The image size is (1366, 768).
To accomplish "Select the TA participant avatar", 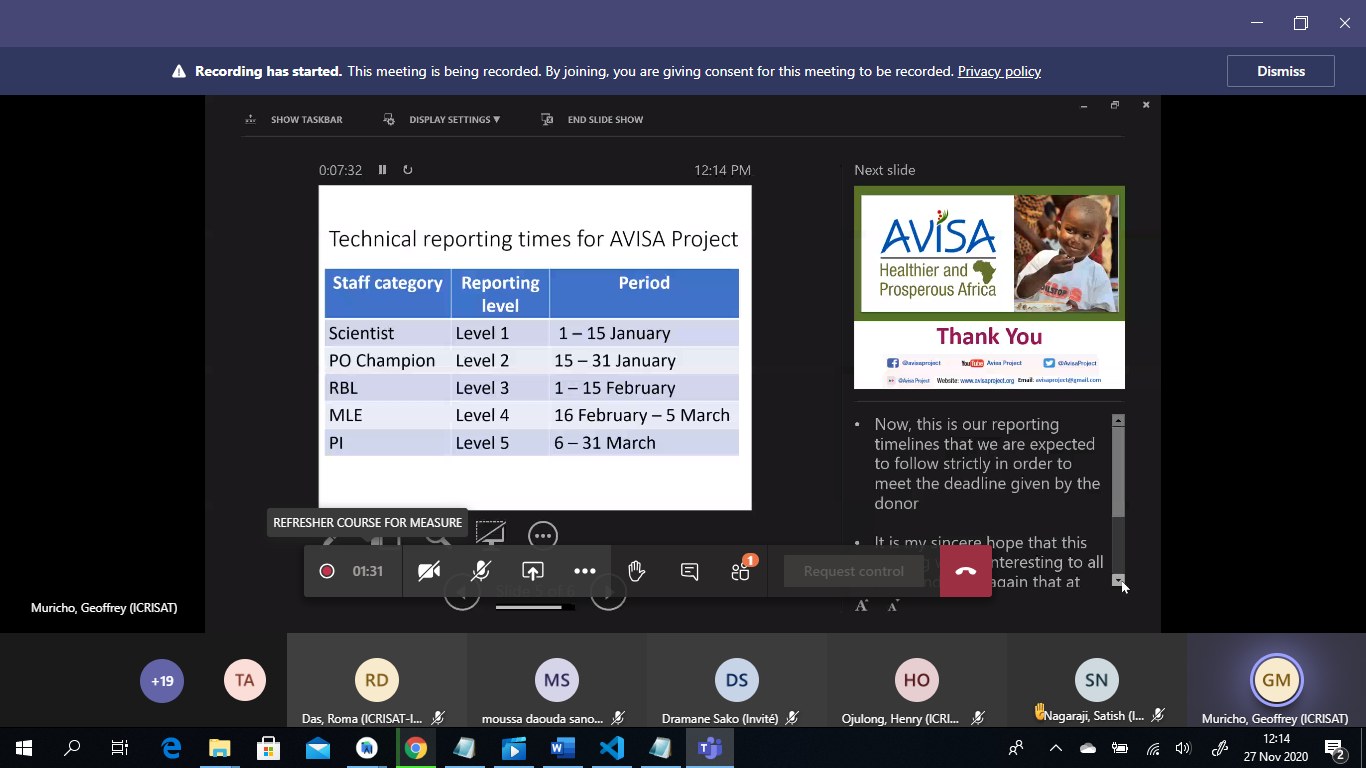I will [x=245, y=681].
